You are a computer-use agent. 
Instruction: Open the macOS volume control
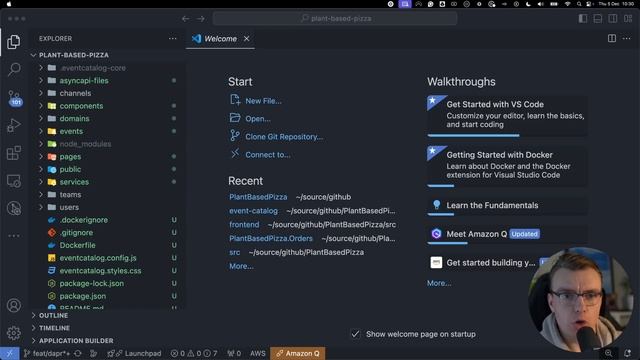(541, 4)
